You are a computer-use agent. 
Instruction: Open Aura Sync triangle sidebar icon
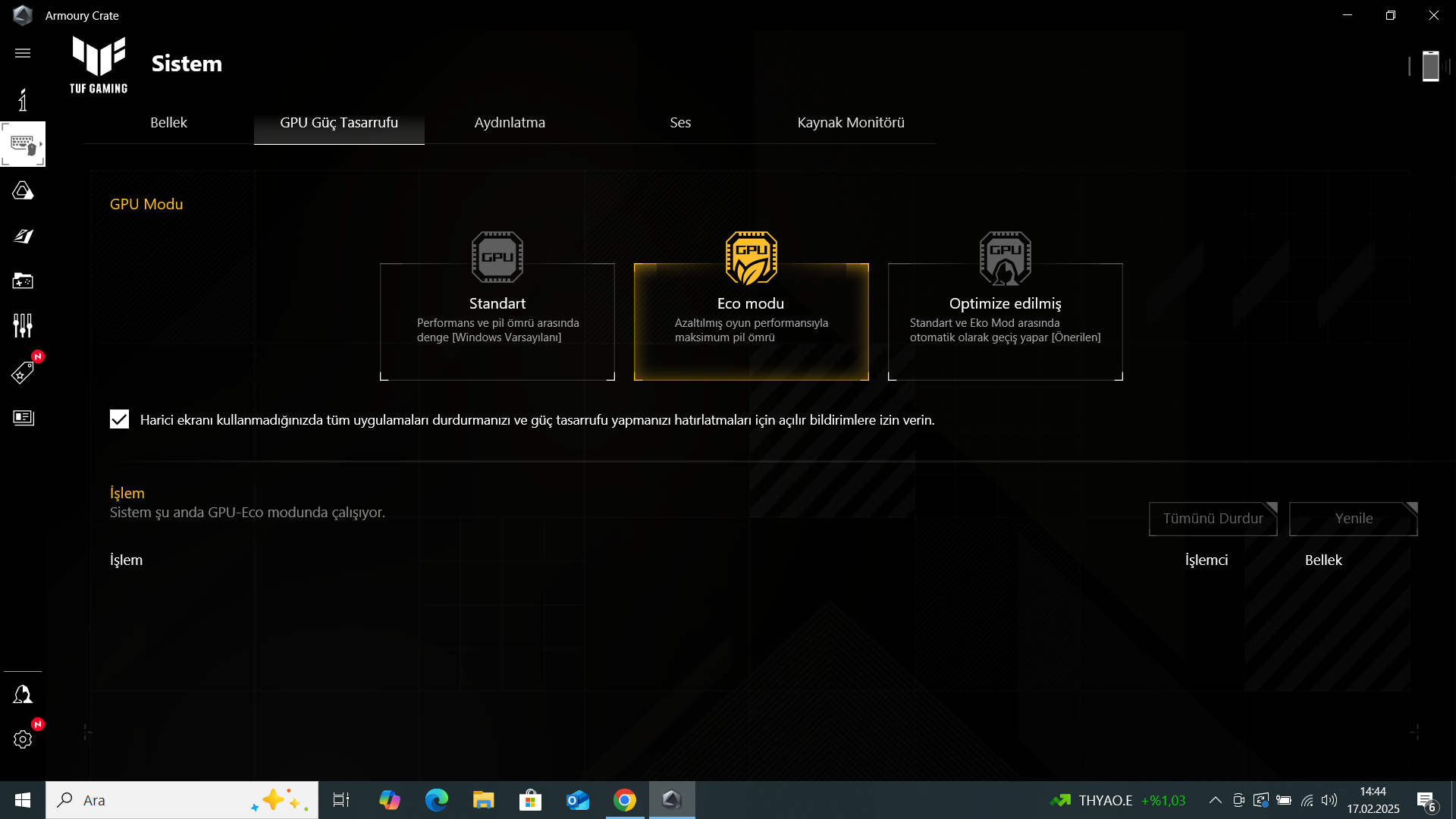tap(23, 190)
